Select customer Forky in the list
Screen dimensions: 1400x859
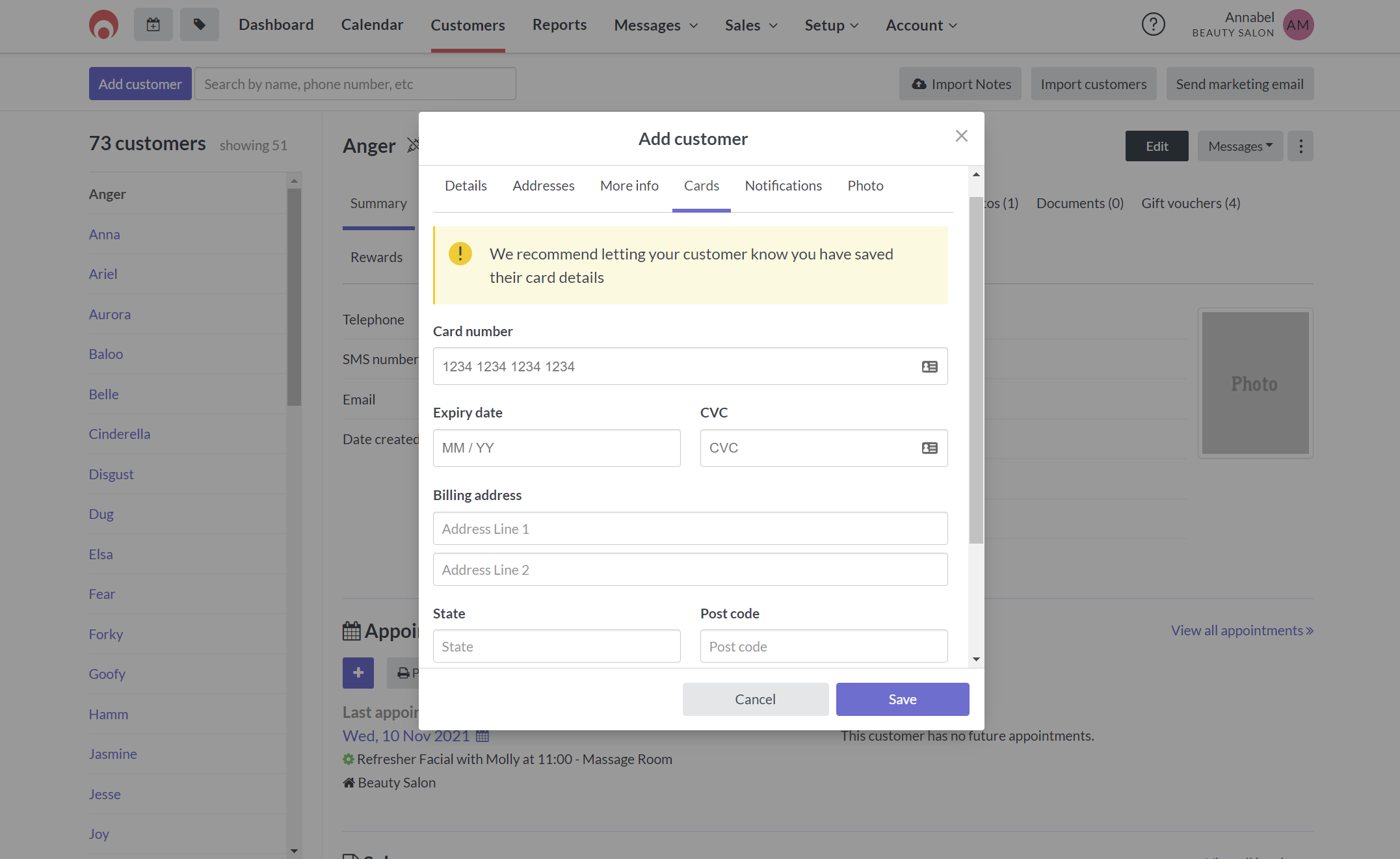pyautogui.click(x=105, y=635)
